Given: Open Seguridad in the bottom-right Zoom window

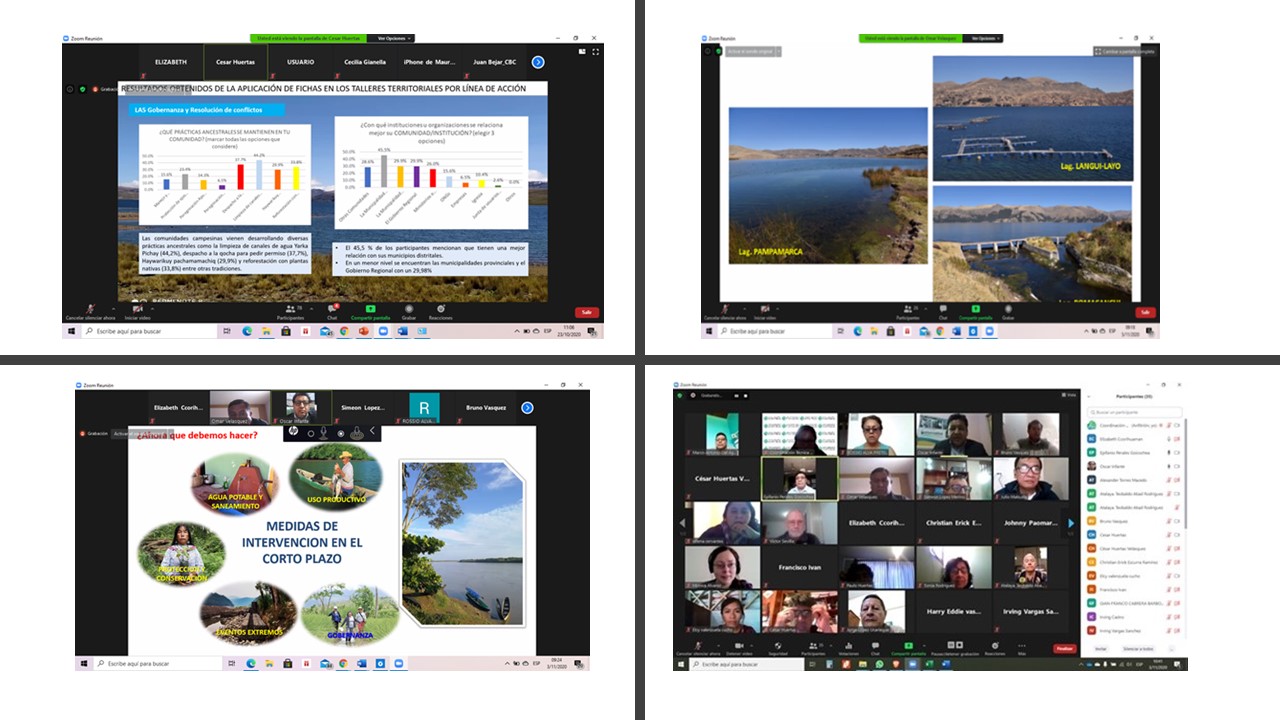Looking at the screenshot, I should (x=778, y=649).
